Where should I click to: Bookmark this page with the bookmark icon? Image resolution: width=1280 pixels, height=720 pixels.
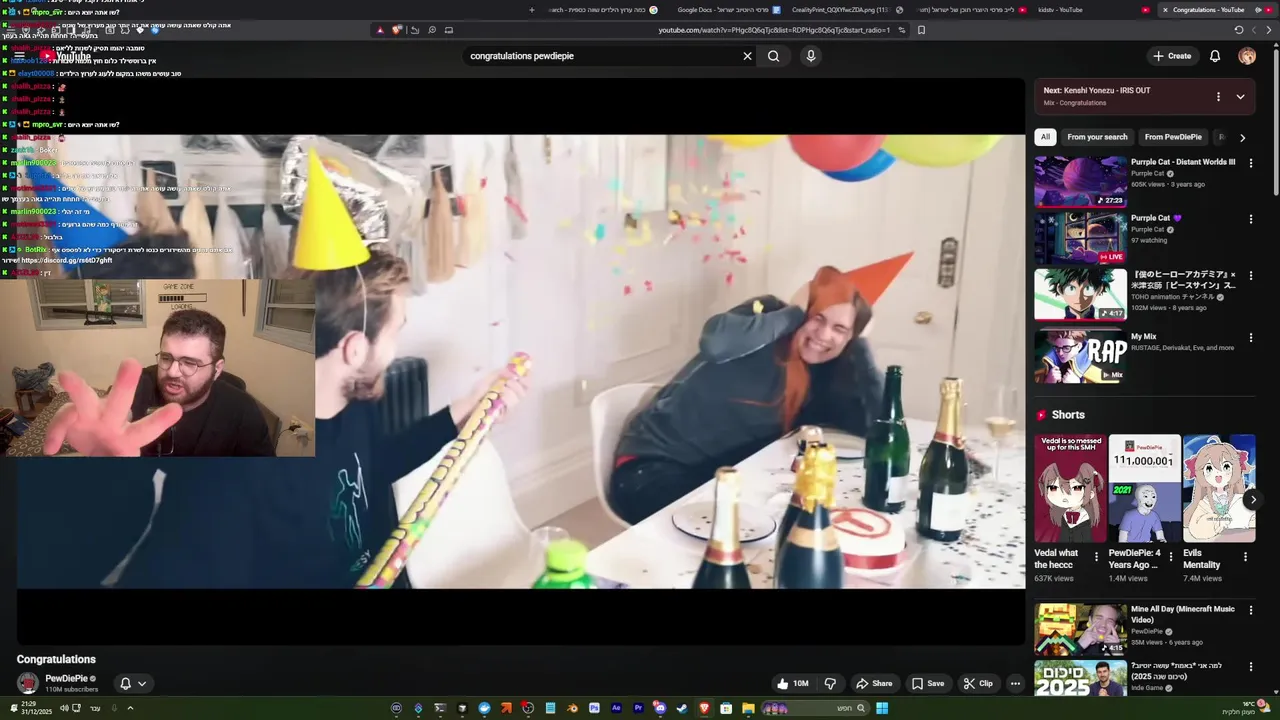921,30
